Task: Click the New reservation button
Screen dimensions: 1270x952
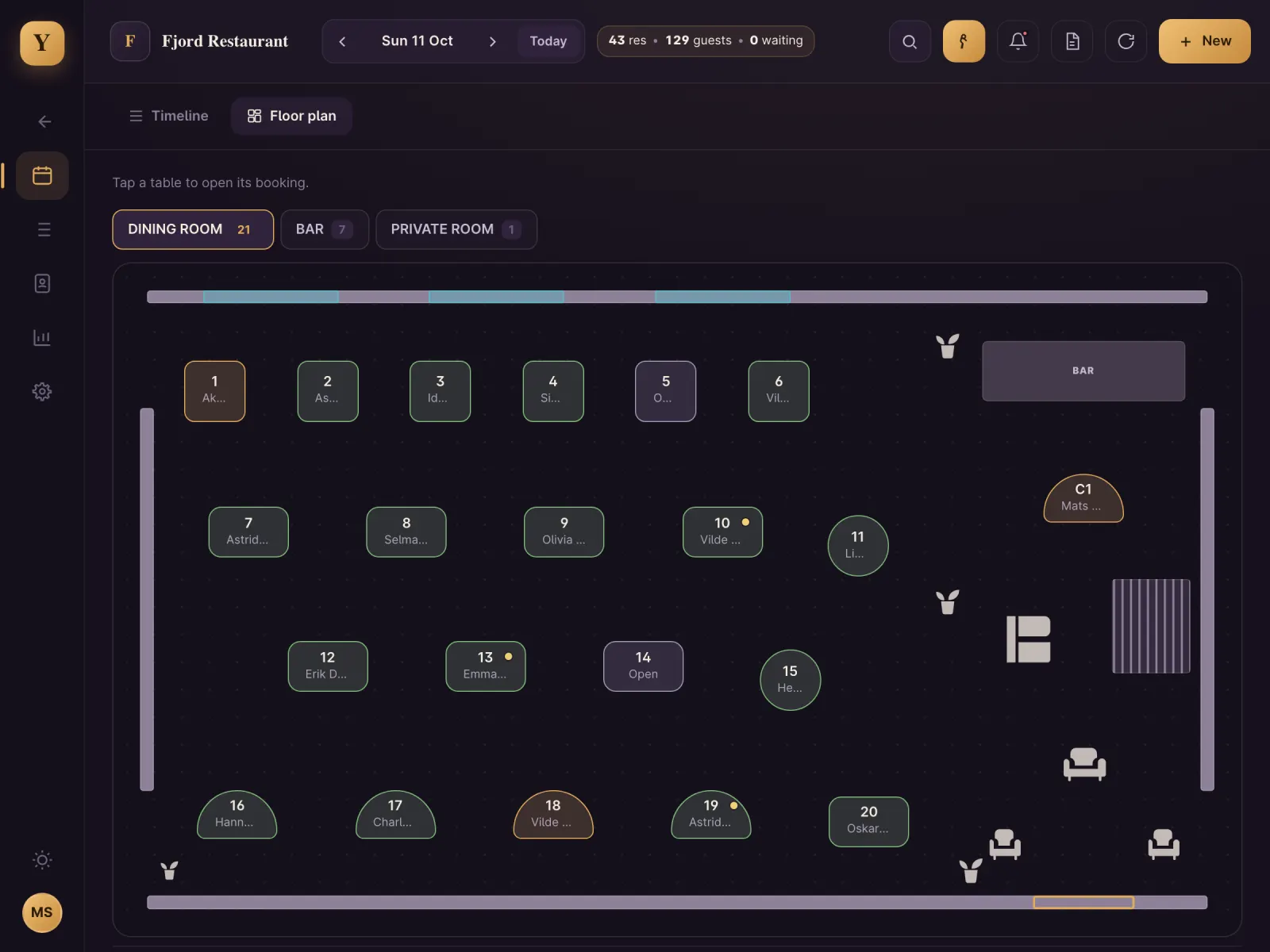Action: (1204, 41)
